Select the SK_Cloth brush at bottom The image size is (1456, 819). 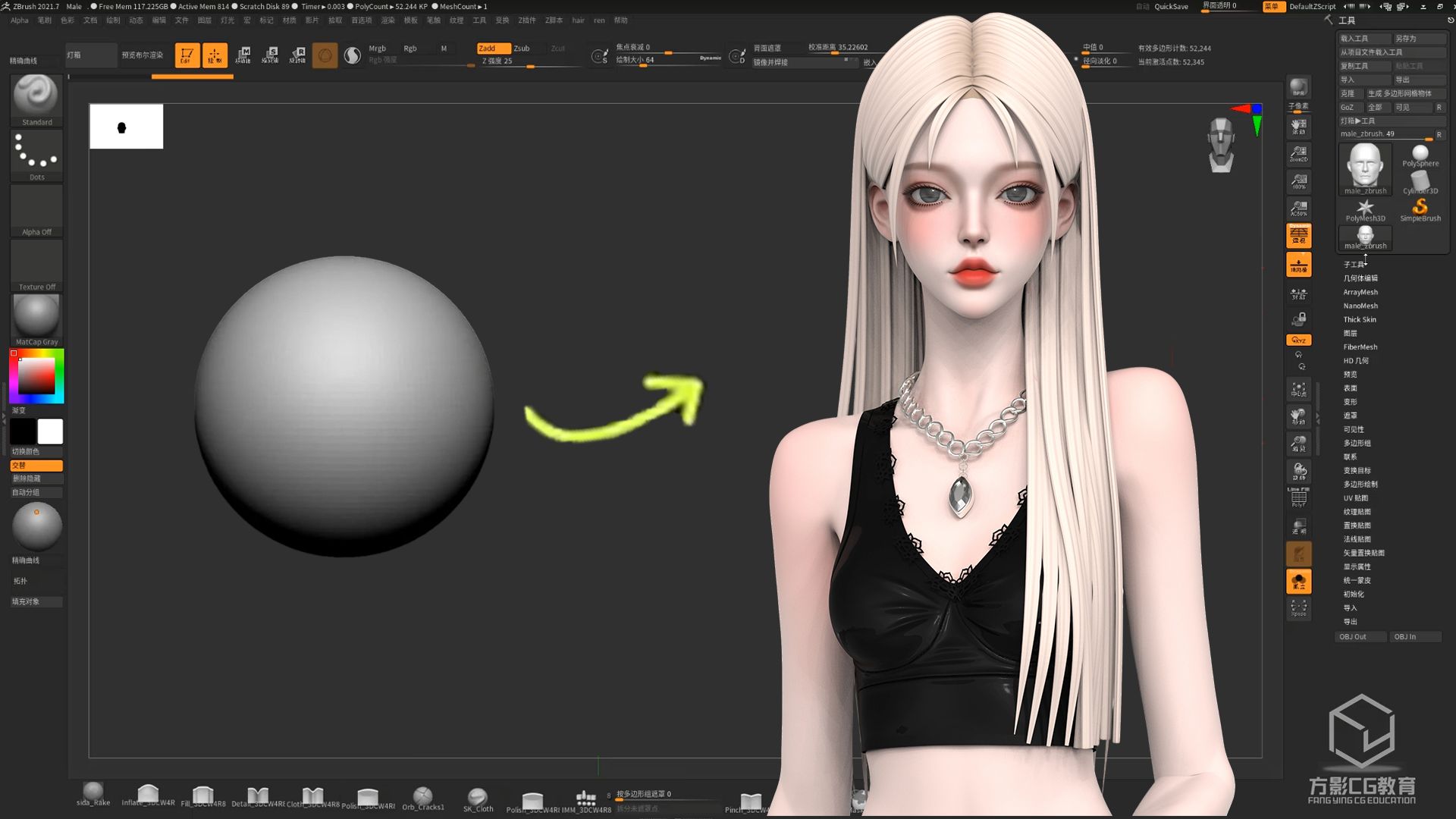click(x=478, y=799)
